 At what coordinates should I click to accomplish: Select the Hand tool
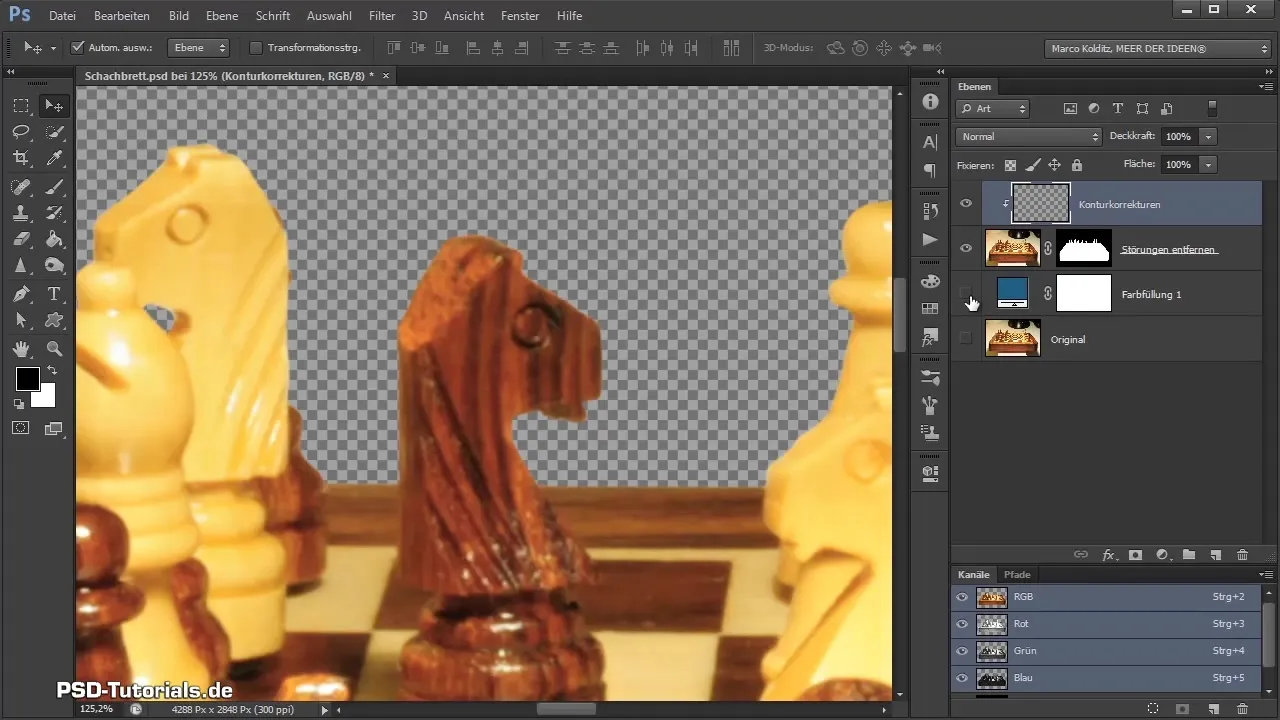click(x=21, y=348)
